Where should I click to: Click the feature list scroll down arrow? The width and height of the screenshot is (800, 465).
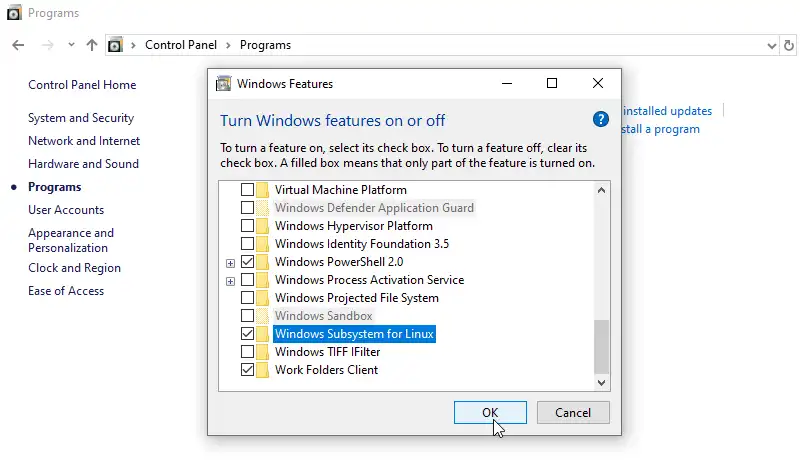[602, 382]
